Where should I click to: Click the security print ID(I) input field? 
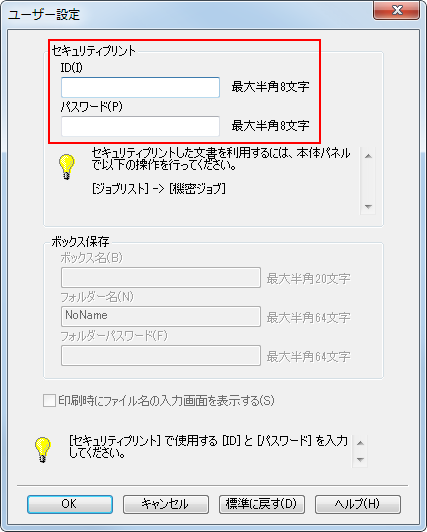point(140,88)
